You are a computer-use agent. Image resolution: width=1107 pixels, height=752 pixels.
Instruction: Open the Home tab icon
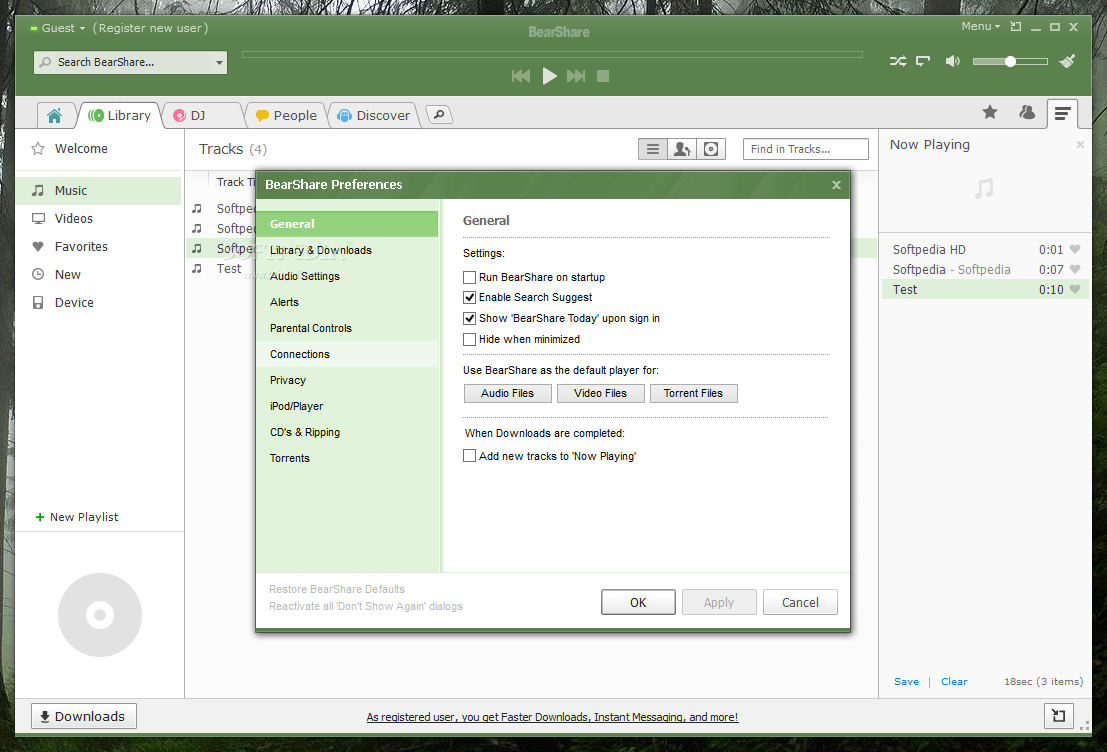(54, 115)
